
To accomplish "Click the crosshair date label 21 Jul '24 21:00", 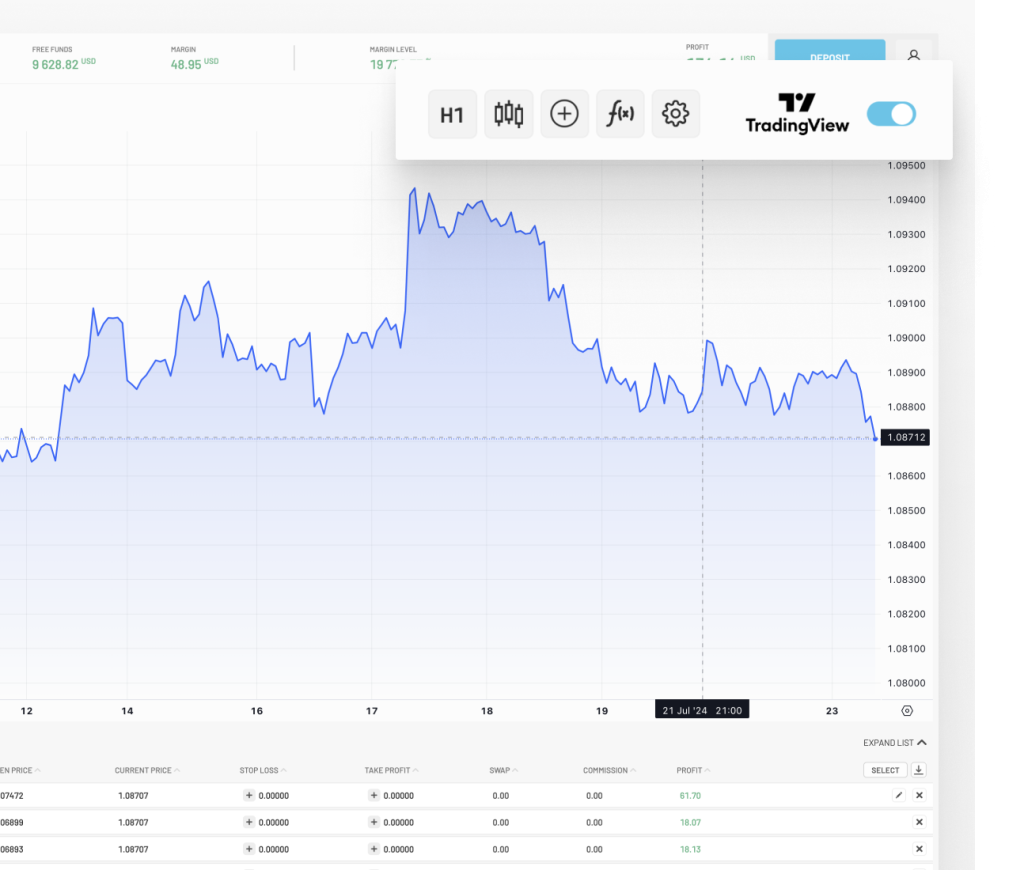I will [702, 710].
